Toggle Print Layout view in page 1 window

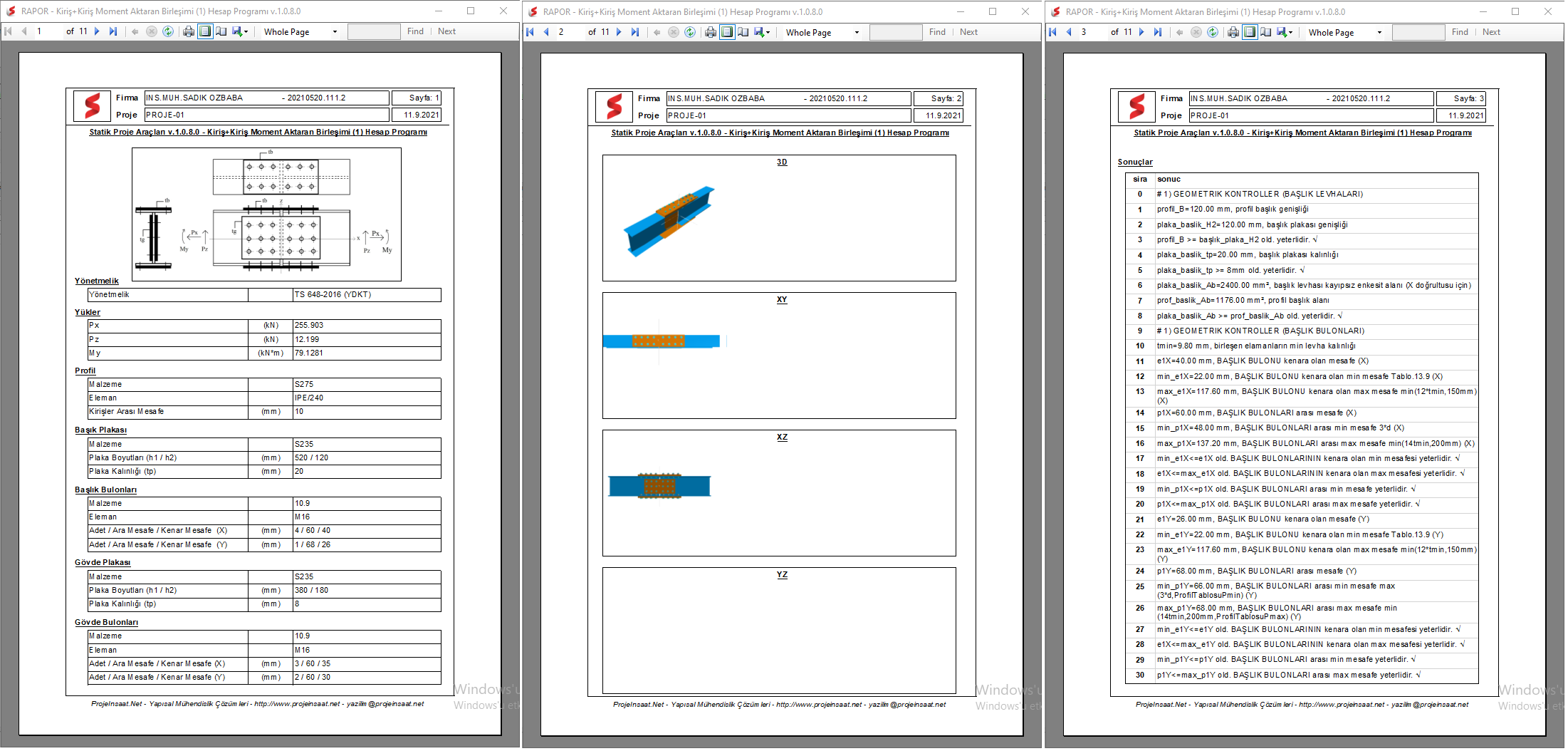tap(205, 31)
